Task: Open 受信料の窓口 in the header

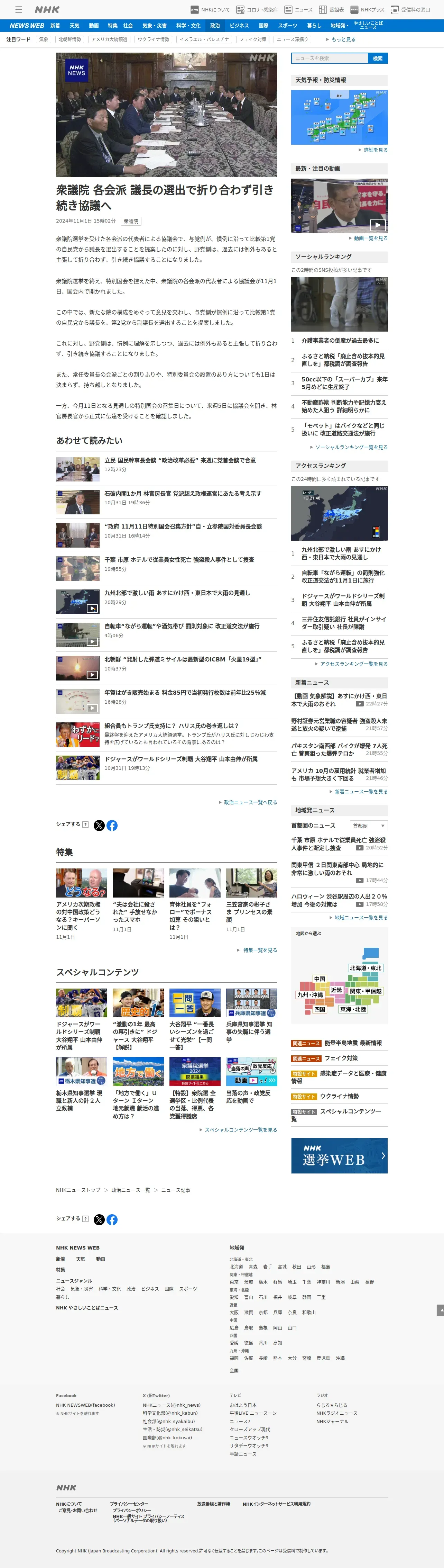Action: click(410, 10)
